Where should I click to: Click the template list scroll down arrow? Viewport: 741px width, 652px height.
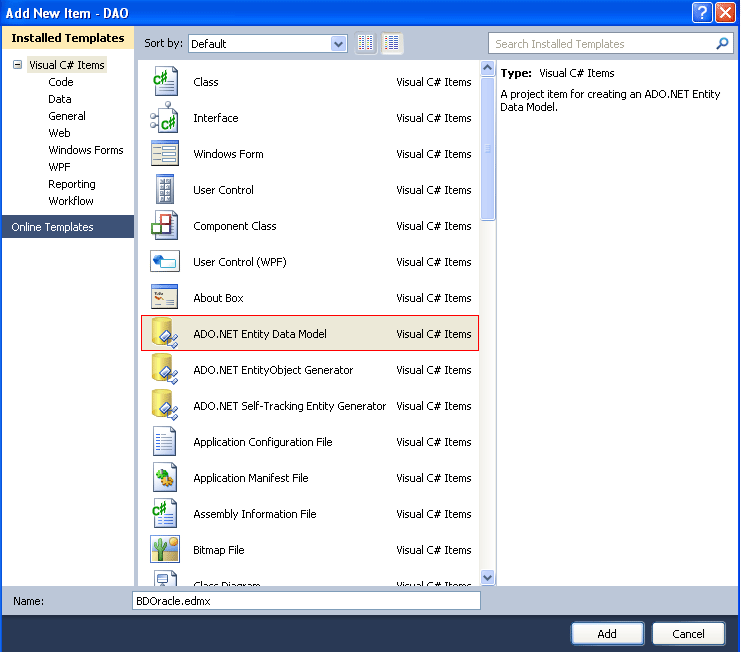[x=488, y=577]
